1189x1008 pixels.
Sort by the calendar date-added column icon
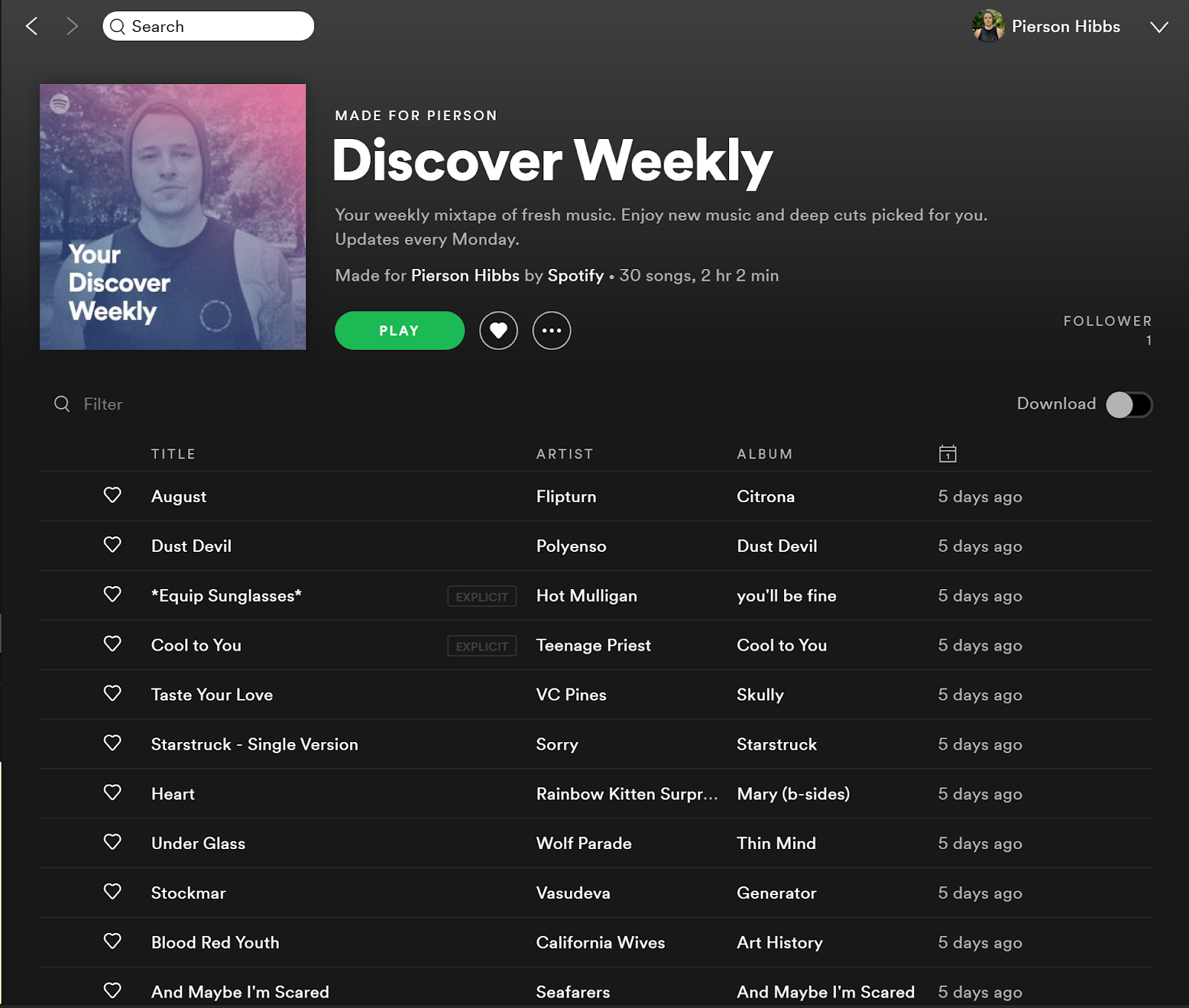pos(947,454)
